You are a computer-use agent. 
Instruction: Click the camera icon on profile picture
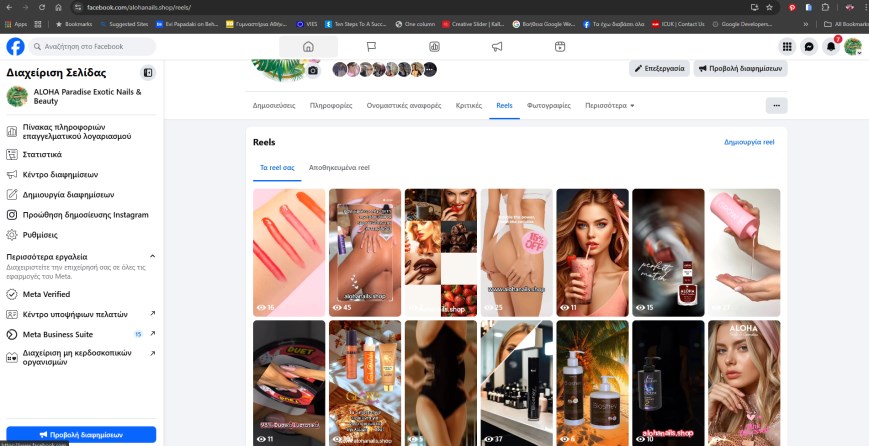(313, 70)
